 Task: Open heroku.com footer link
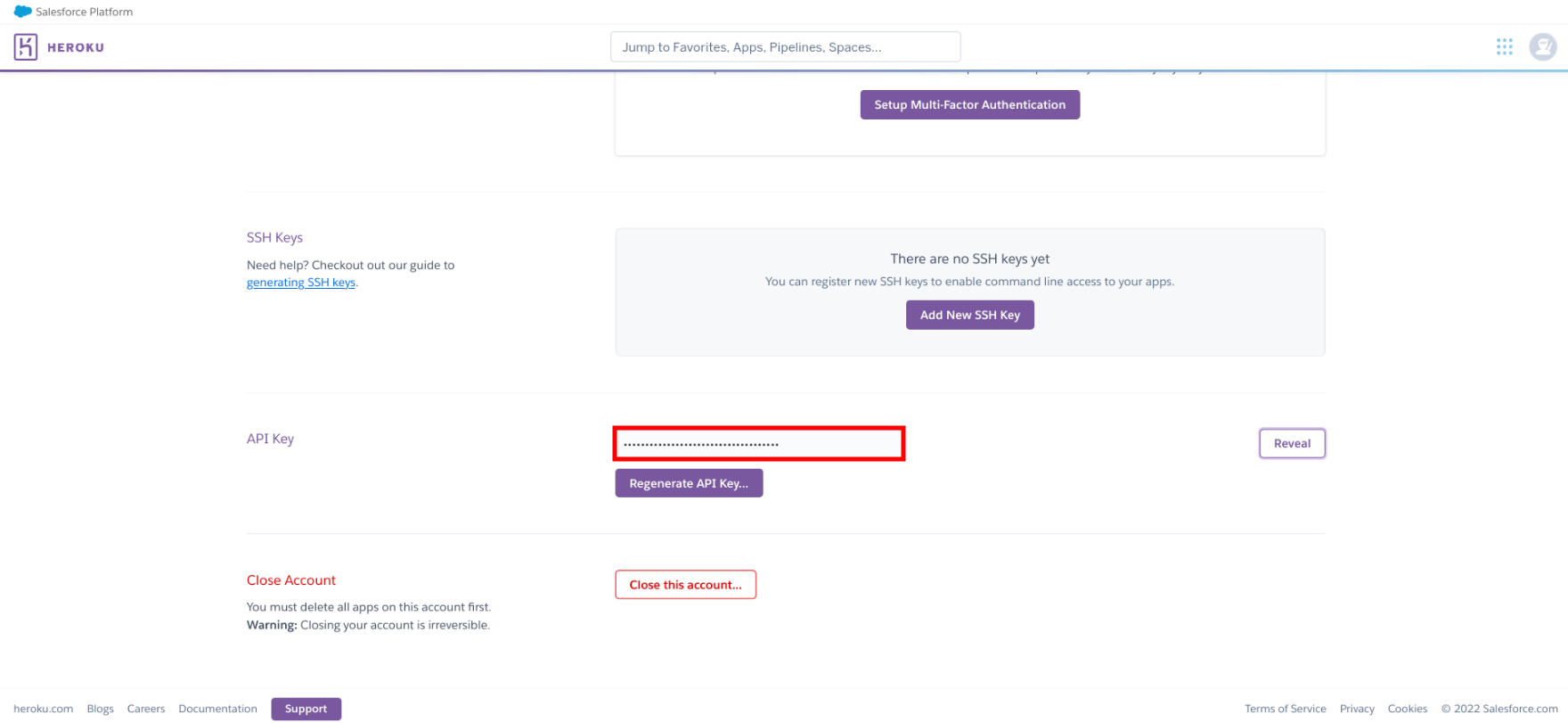(x=43, y=709)
